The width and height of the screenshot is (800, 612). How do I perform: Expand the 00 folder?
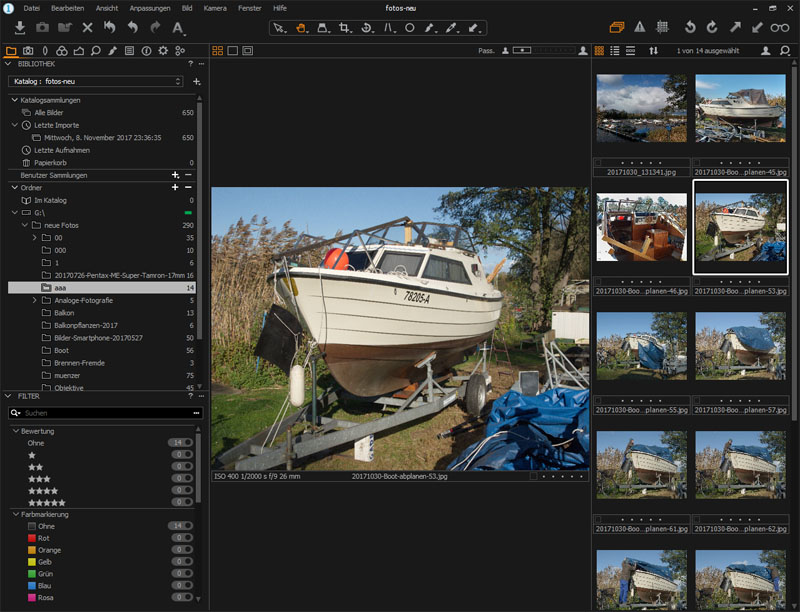(x=34, y=238)
